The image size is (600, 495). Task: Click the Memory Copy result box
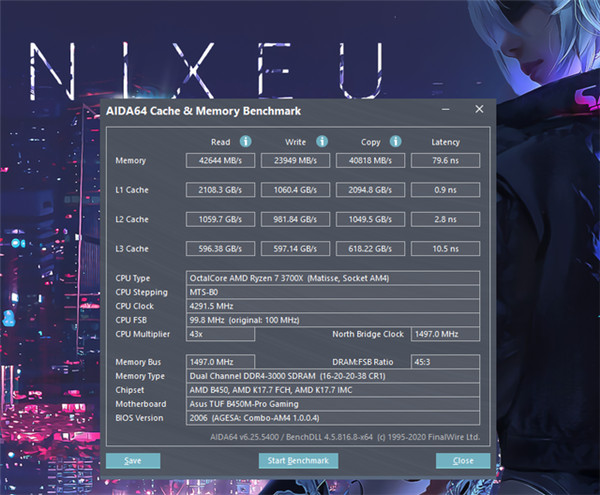click(371, 161)
